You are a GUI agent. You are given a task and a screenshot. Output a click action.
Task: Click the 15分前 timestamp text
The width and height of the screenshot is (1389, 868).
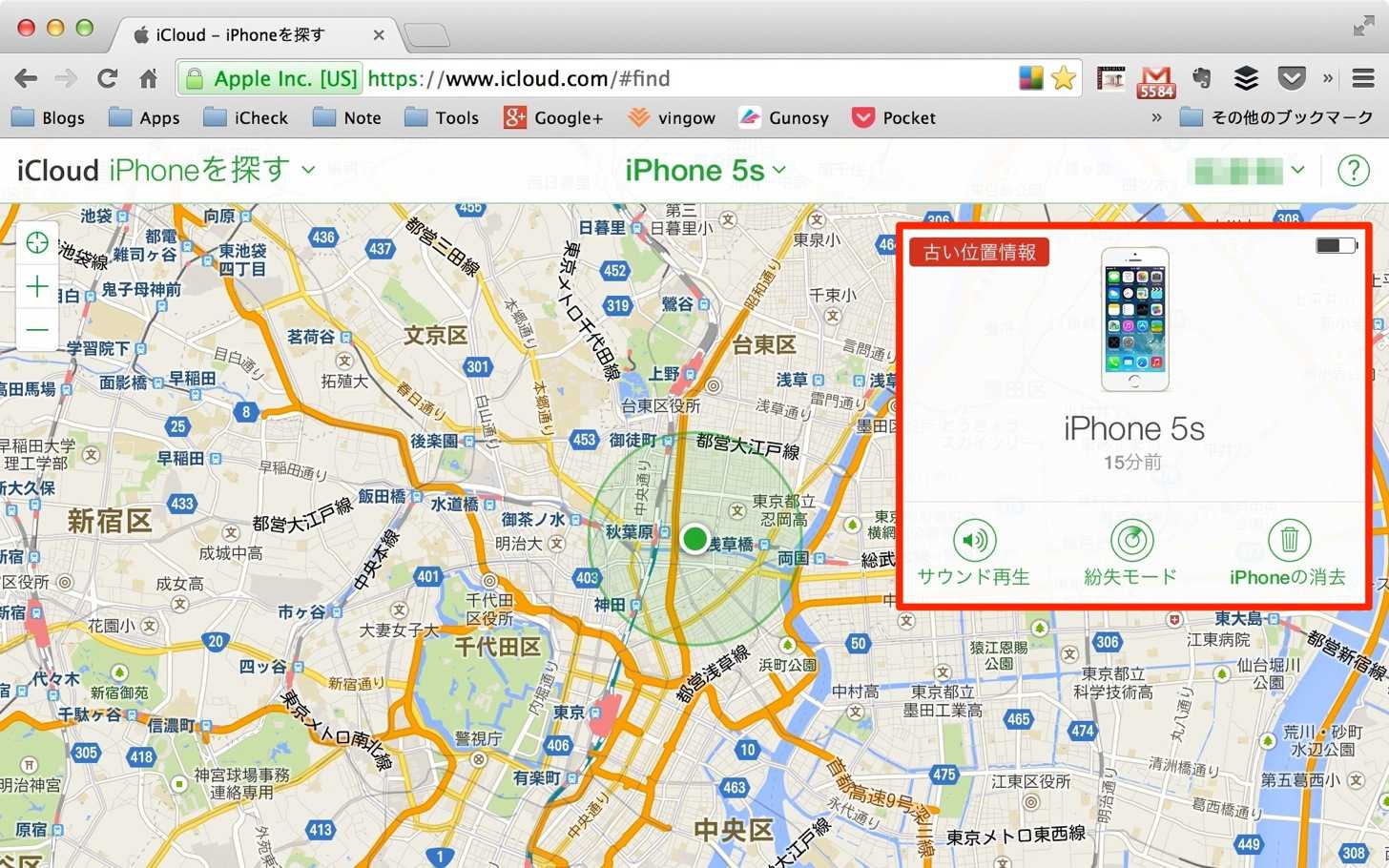(x=1132, y=463)
